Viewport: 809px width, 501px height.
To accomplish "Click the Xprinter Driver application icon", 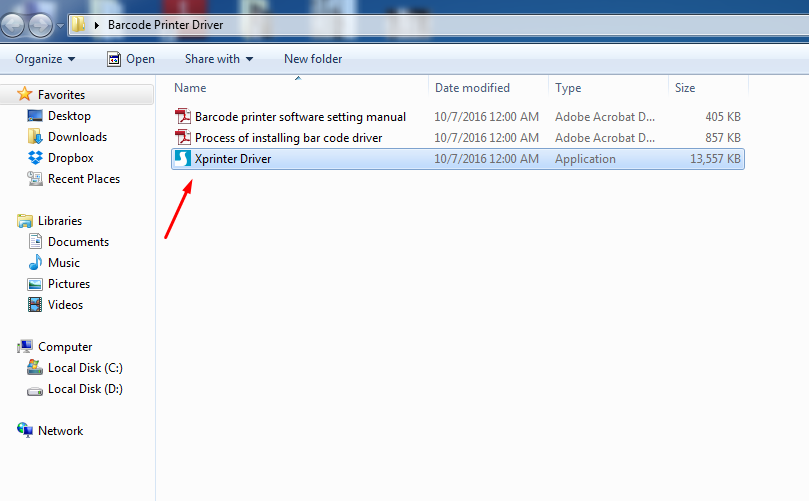I will point(183,158).
